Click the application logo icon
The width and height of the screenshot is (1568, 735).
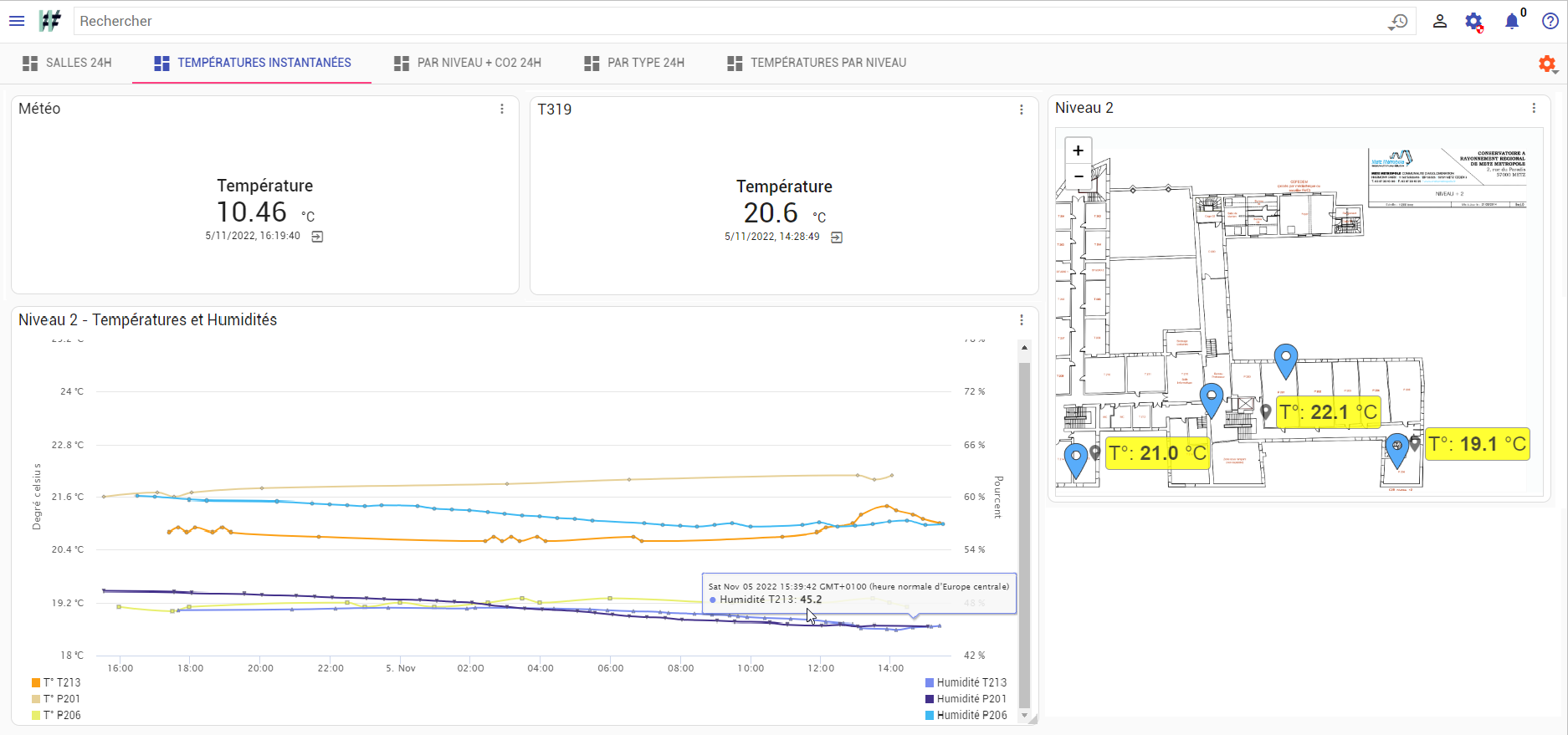tap(50, 21)
